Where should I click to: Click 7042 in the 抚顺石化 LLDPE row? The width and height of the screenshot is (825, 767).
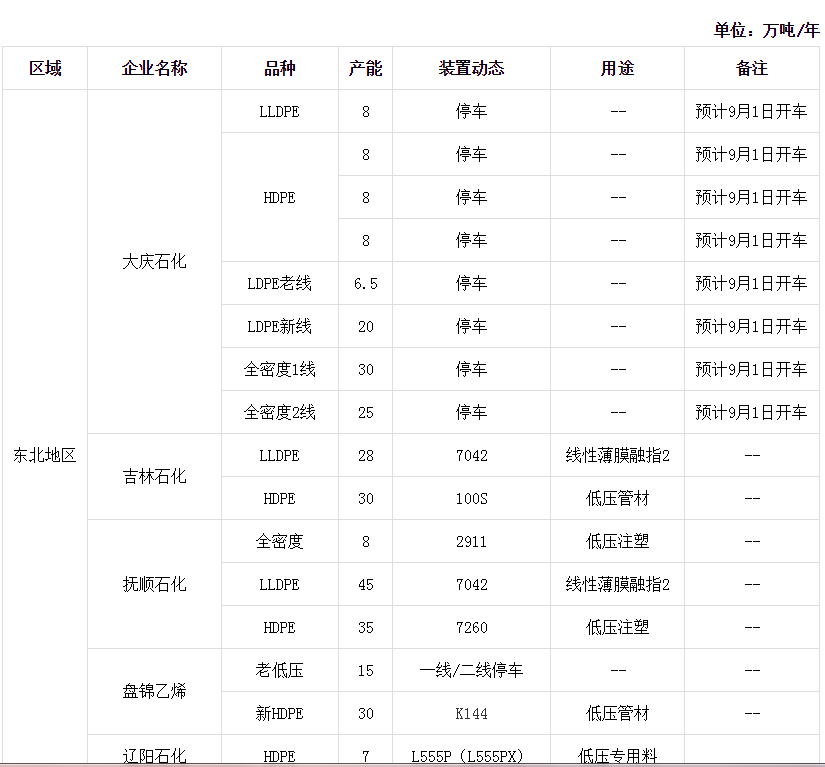pyautogui.click(x=471, y=584)
